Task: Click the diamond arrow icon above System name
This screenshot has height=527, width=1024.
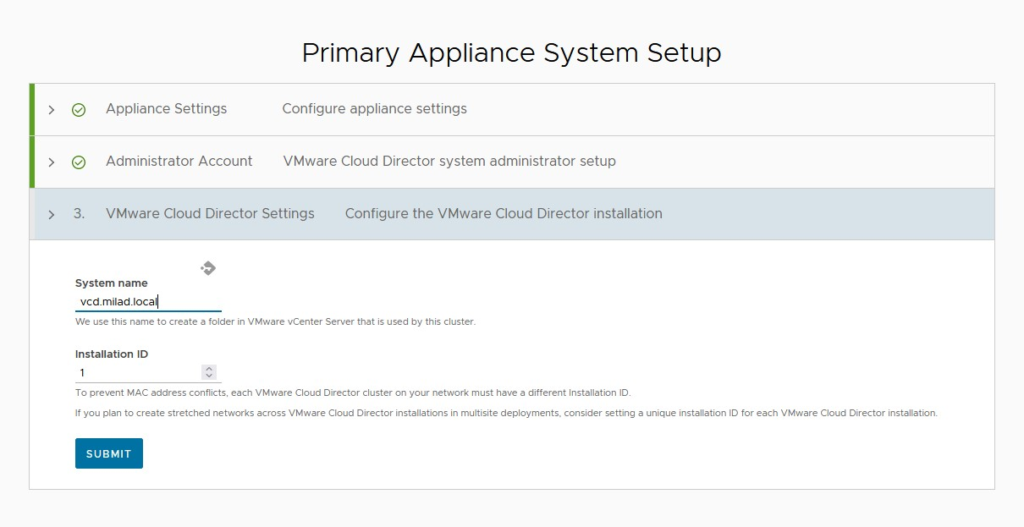Action: tap(208, 268)
